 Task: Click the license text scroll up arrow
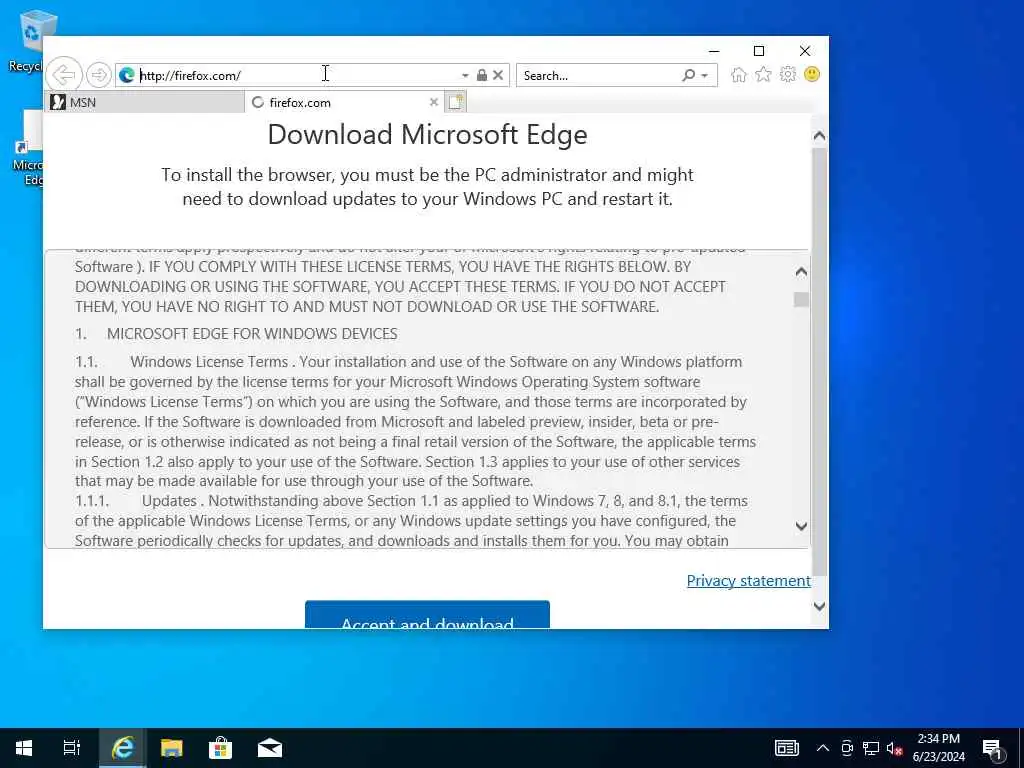pos(801,272)
